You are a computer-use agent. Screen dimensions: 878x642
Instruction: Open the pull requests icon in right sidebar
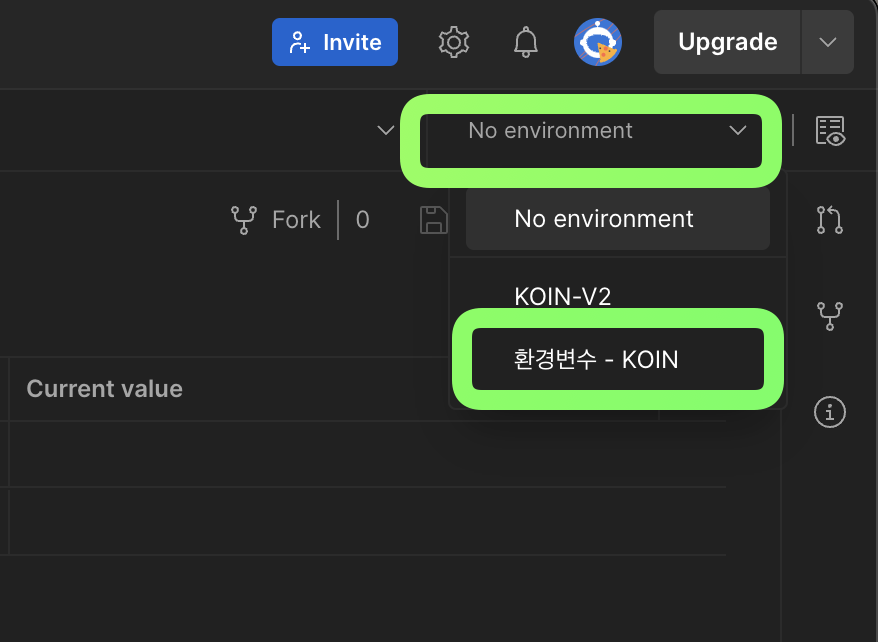[x=830, y=220]
